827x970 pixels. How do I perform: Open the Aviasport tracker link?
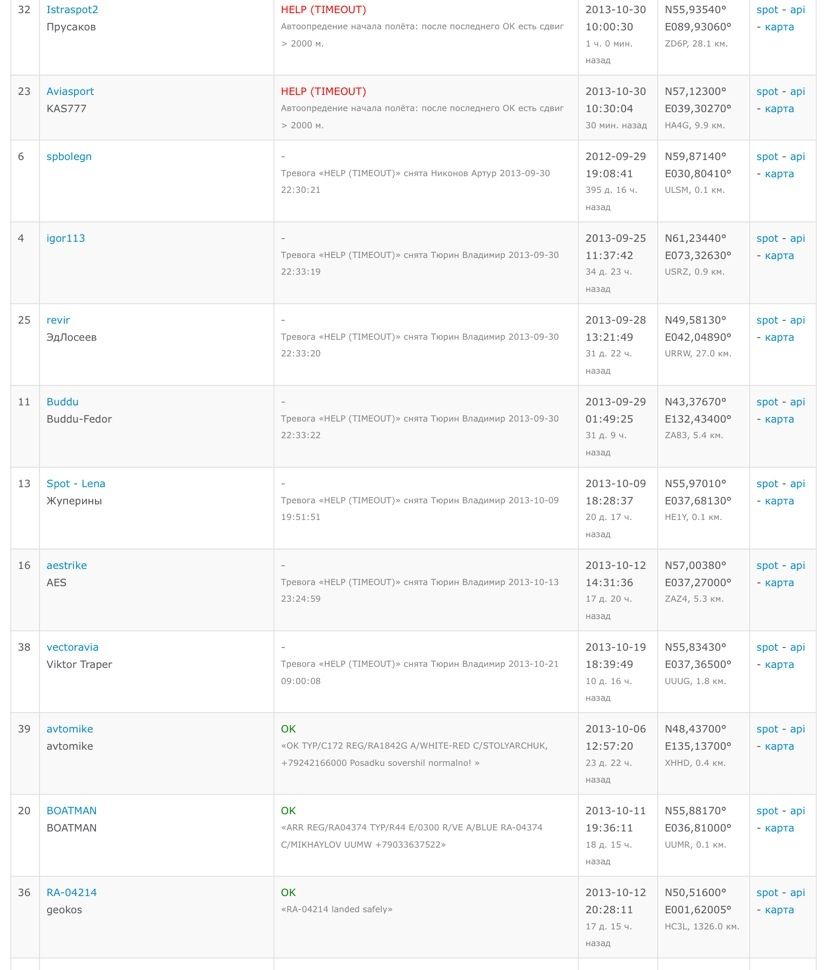[70, 92]
